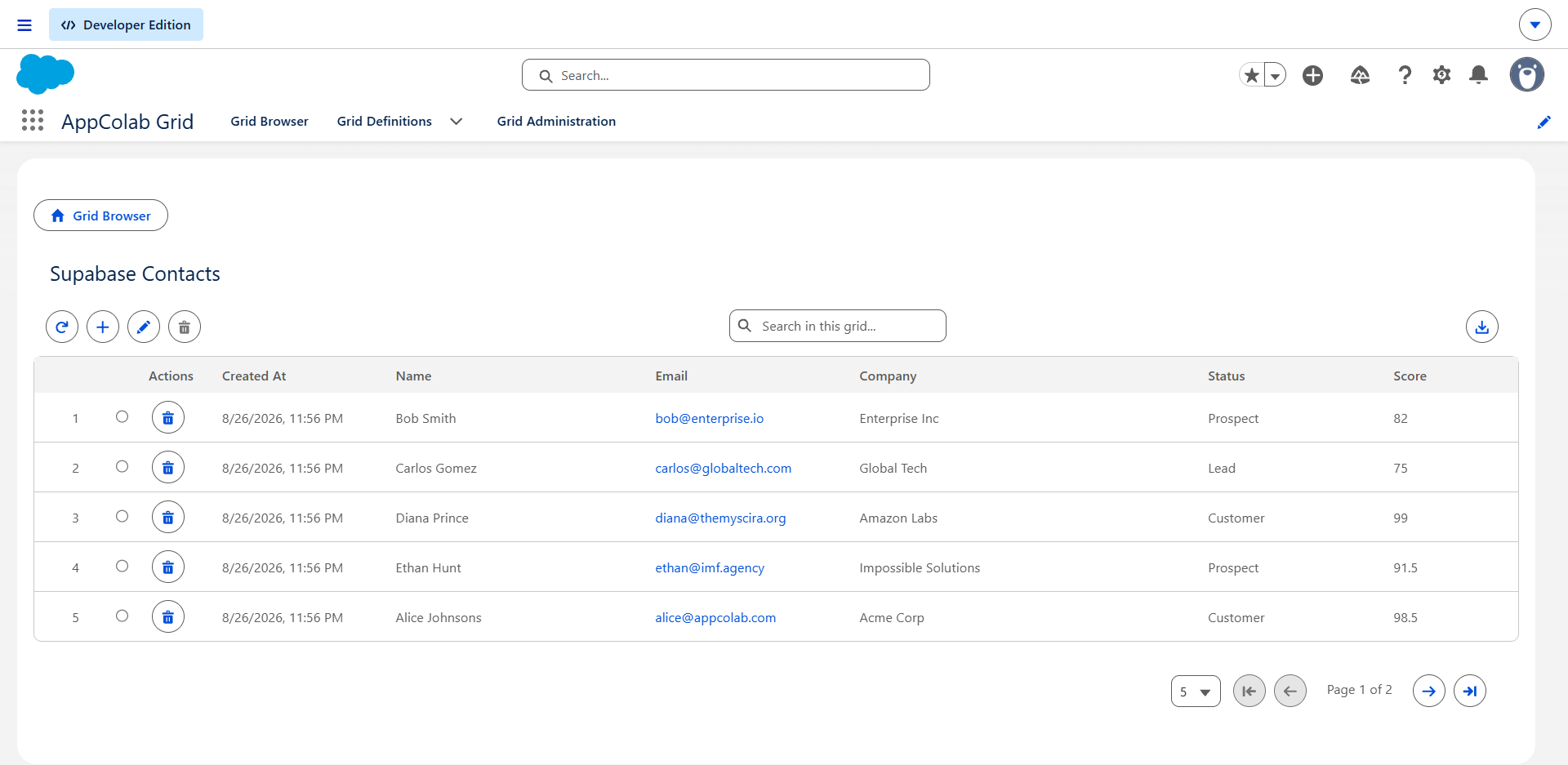View notifications bell

click(x=1478, y=75)
